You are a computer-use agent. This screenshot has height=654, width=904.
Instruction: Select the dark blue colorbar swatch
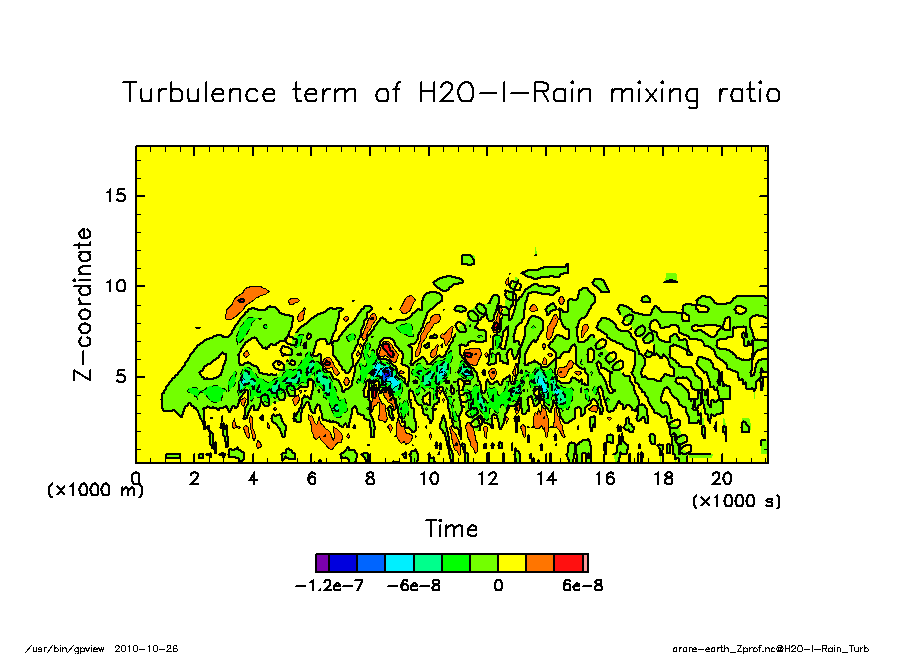(343, 563)
